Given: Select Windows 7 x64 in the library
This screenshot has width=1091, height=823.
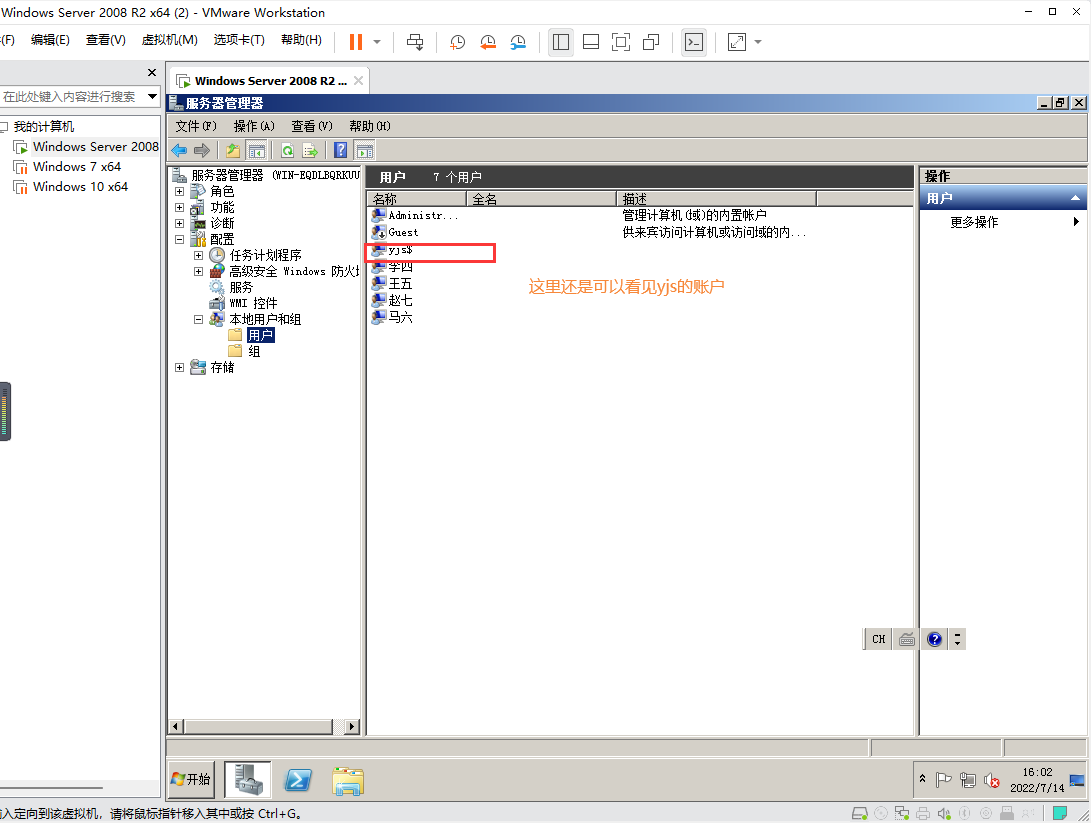Looking at the screenshot, I should (x=77, y=167).
